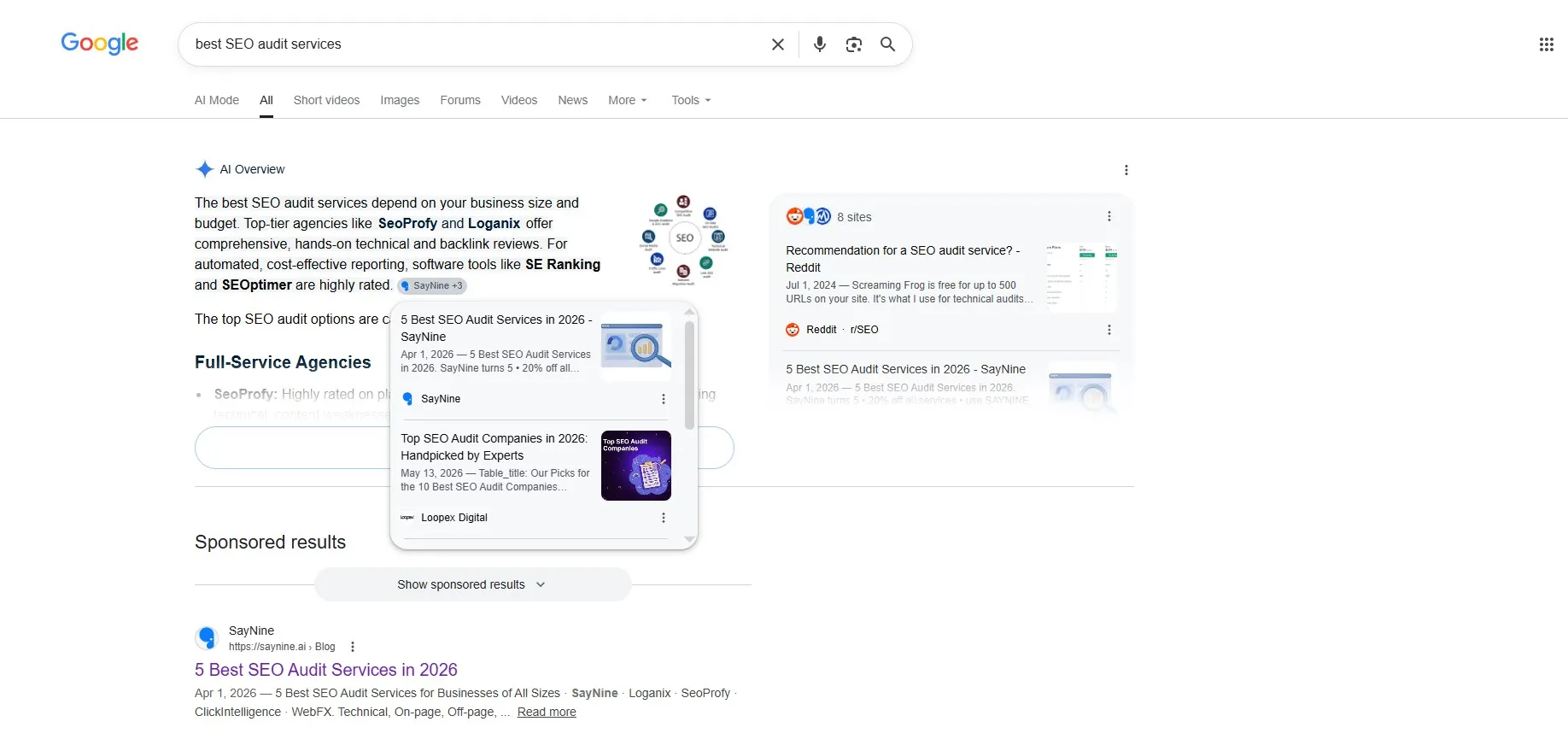Viewport: 1568px width, 745px height.
Task: Open Reddit r/SEO source options menu
Action: pos(1109,330)
